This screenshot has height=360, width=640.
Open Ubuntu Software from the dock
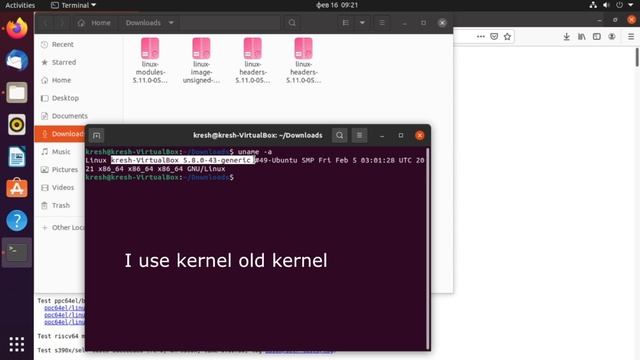pyautogui.click(x=17, y=189)
